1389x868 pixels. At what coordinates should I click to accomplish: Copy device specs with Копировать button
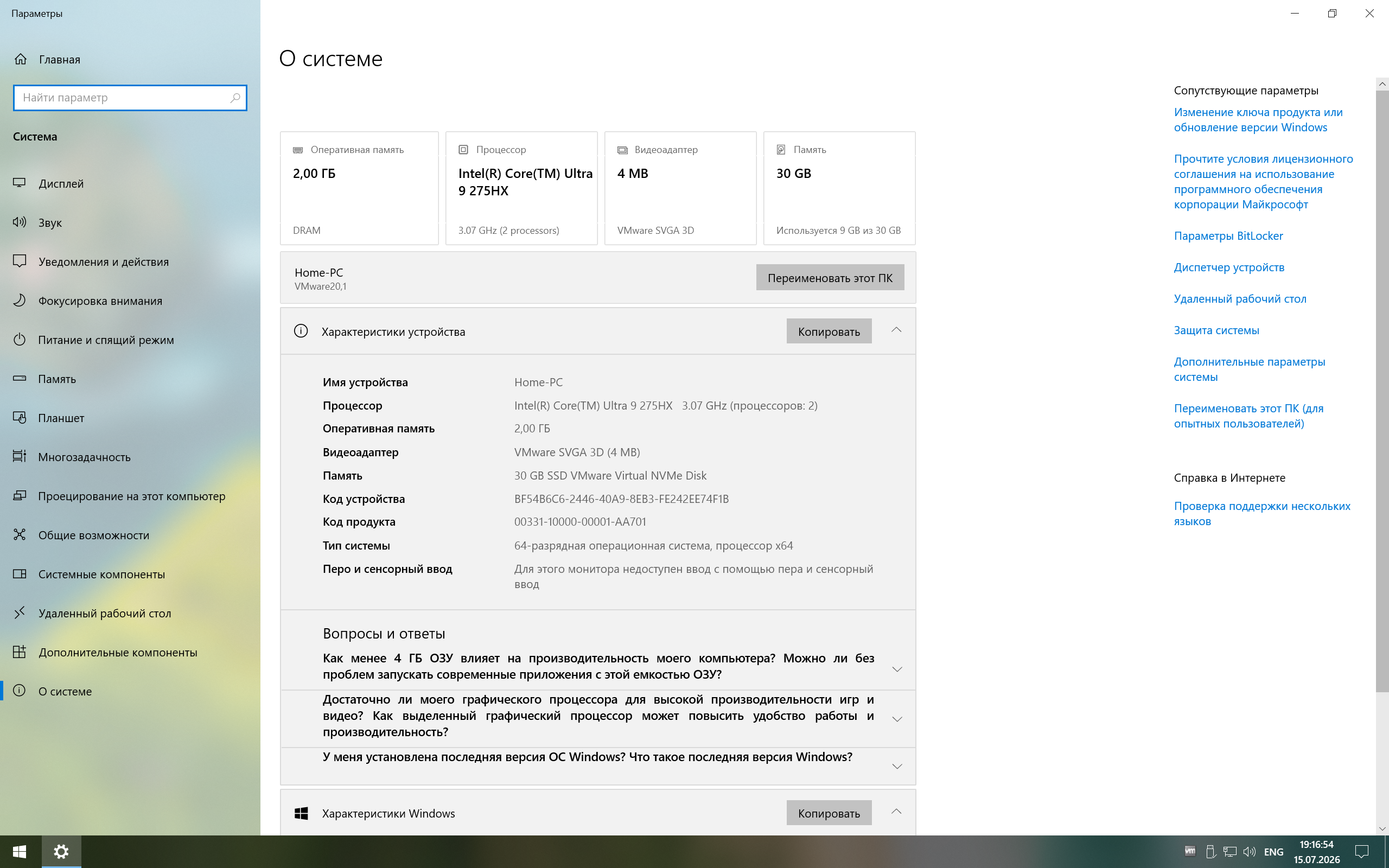tap(829, 331)
